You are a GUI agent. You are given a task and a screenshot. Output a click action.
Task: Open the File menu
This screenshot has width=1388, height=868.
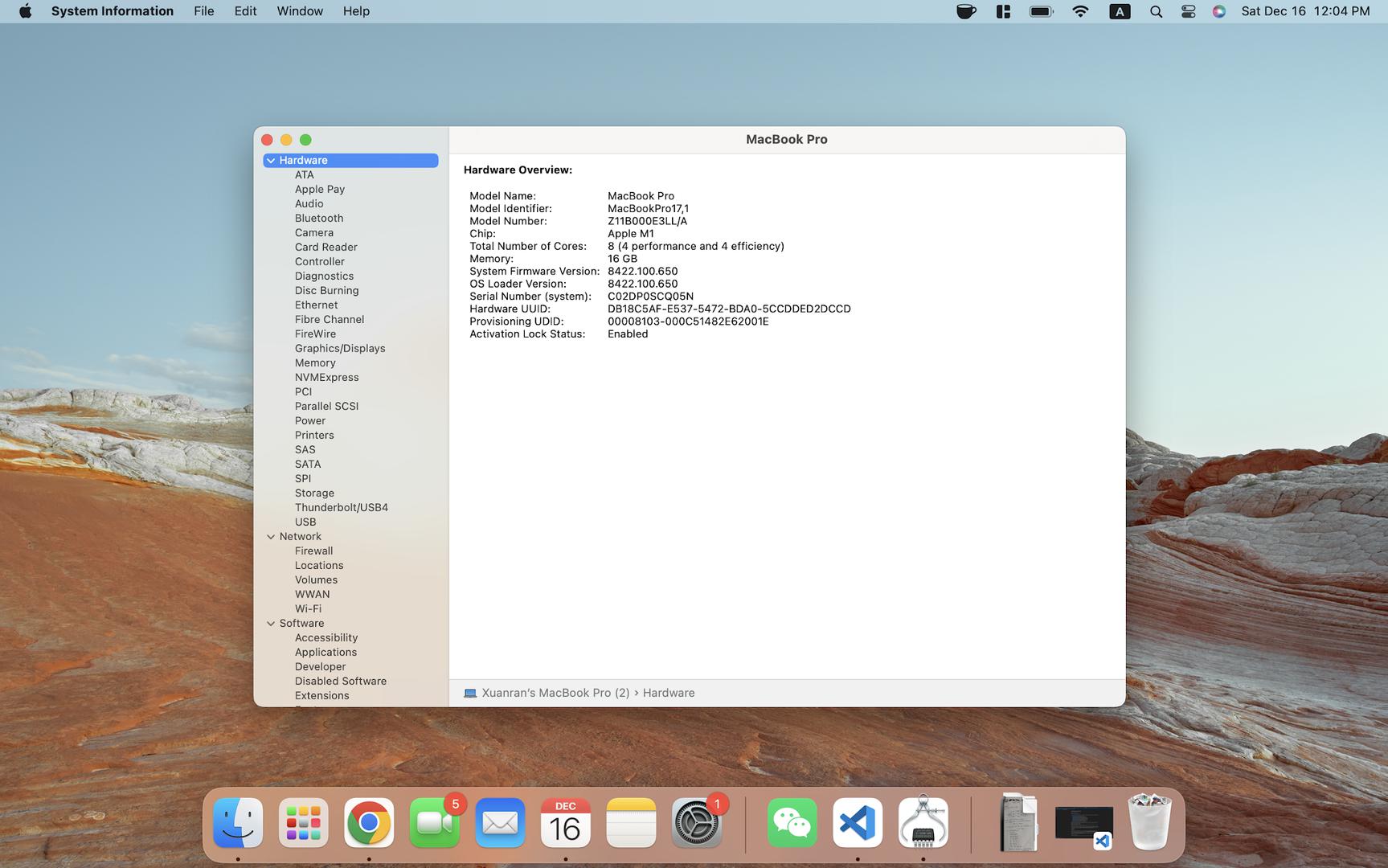click(x=204, y=11)
